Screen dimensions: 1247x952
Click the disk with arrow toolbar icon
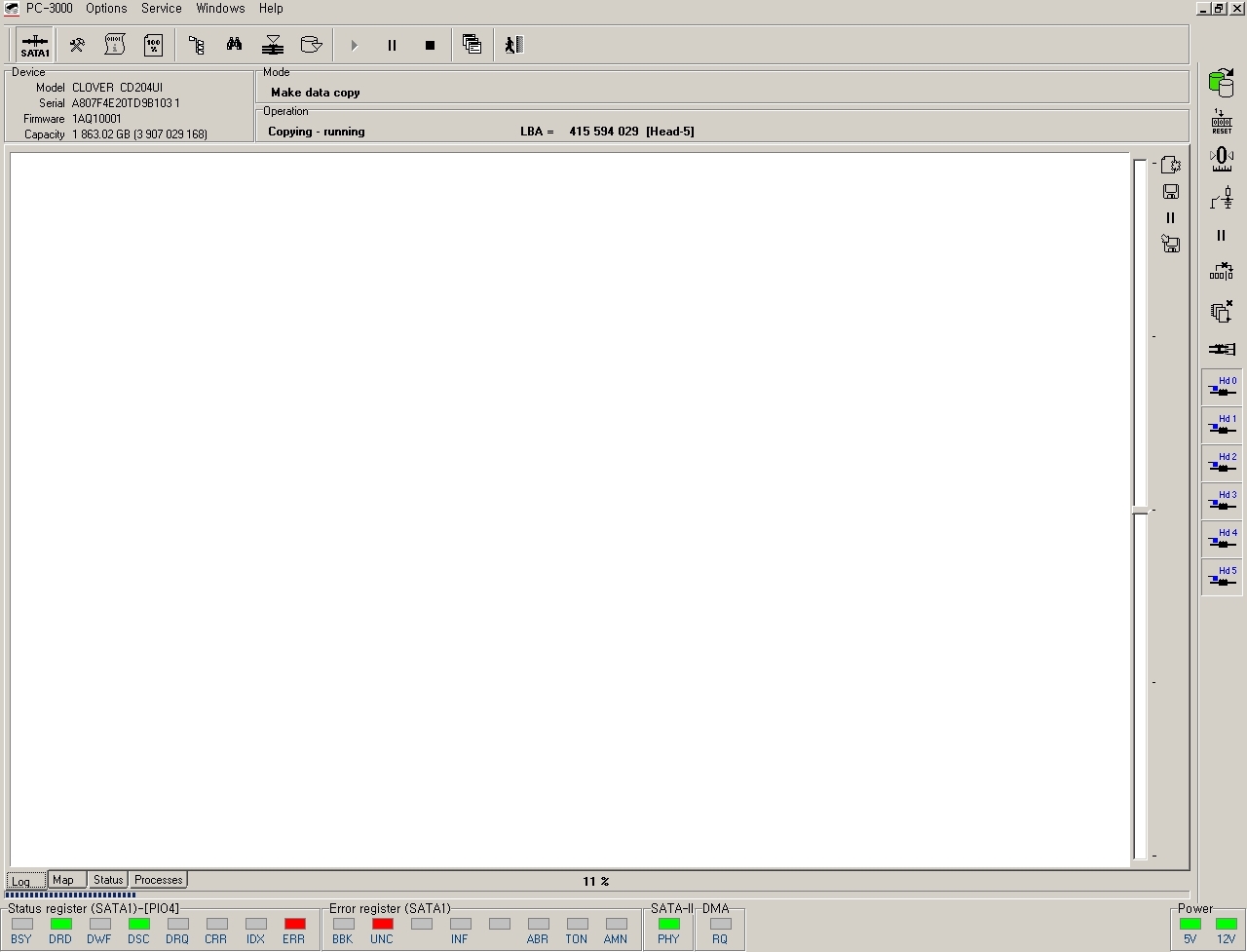(x=312, y=45)
